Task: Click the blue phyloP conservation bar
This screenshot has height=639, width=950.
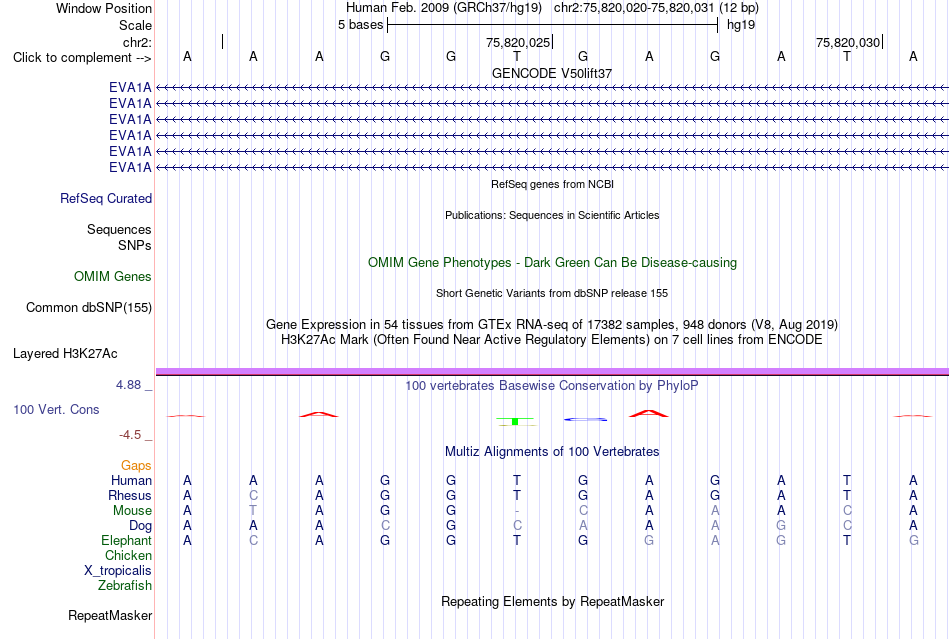Action: pyautogui.click(x=585, y=419)
